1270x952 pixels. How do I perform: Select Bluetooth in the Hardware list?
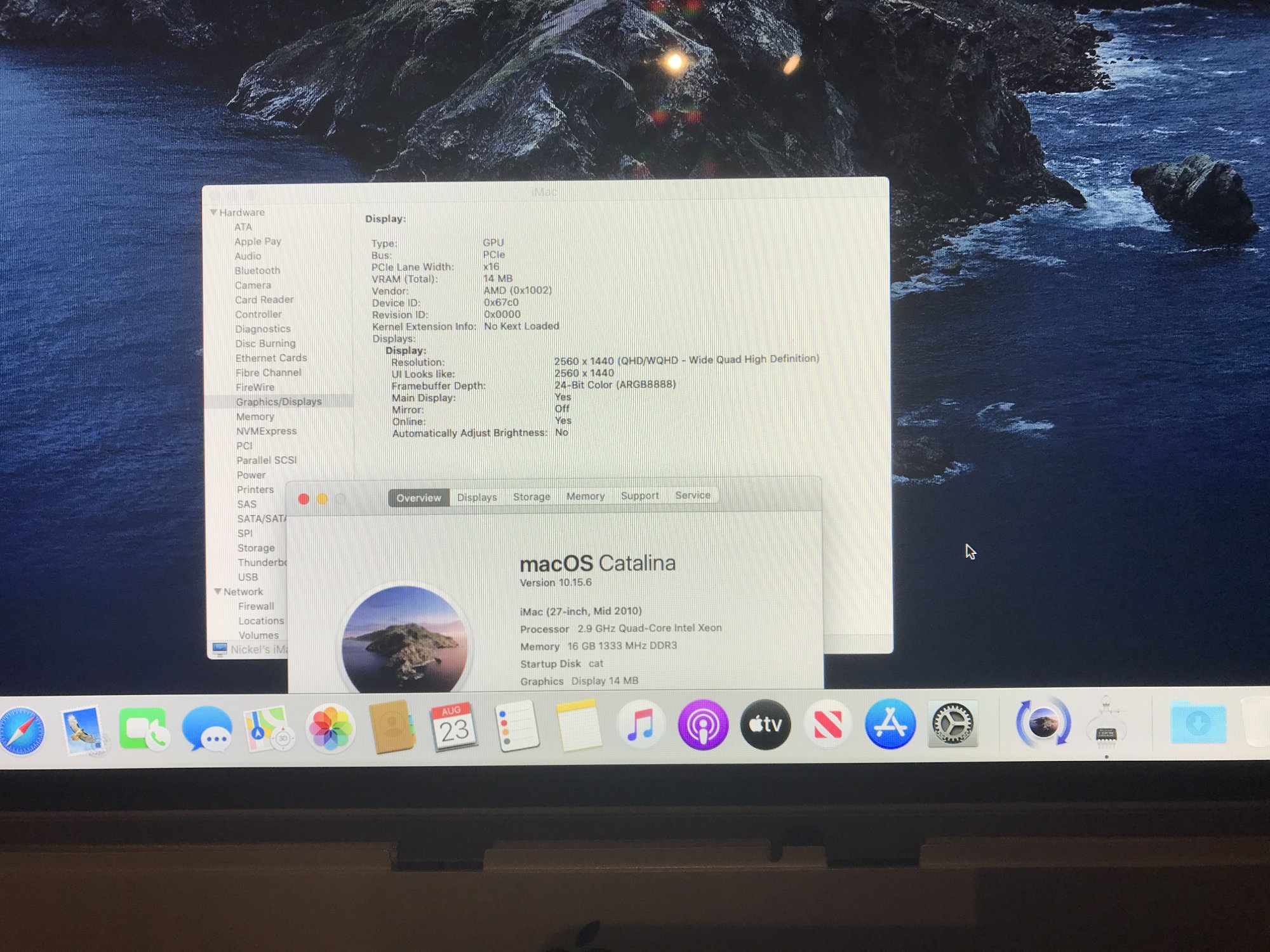[x=257, y=270]
